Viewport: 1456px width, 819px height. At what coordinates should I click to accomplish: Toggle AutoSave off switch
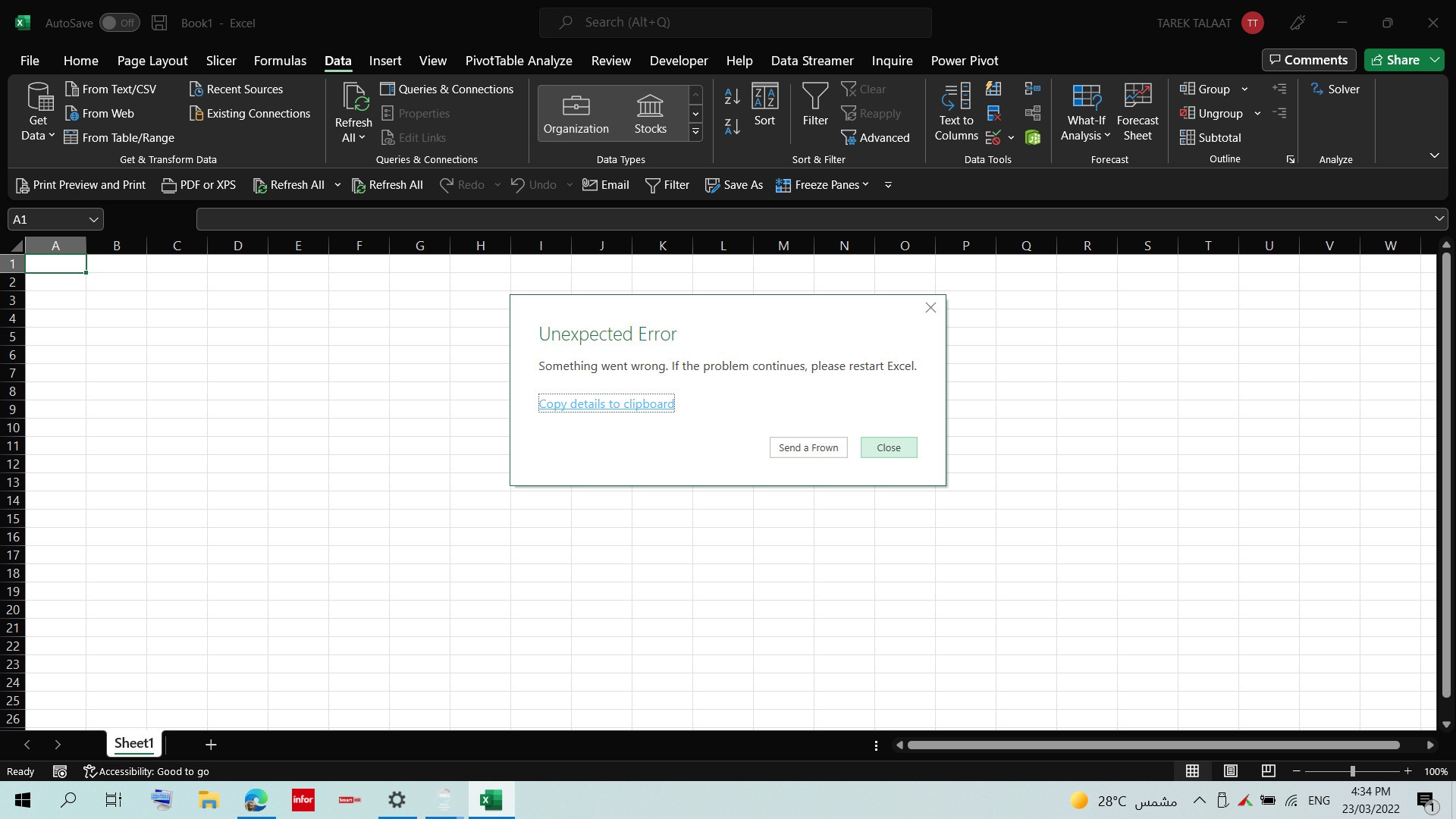[x=118, y=22]
